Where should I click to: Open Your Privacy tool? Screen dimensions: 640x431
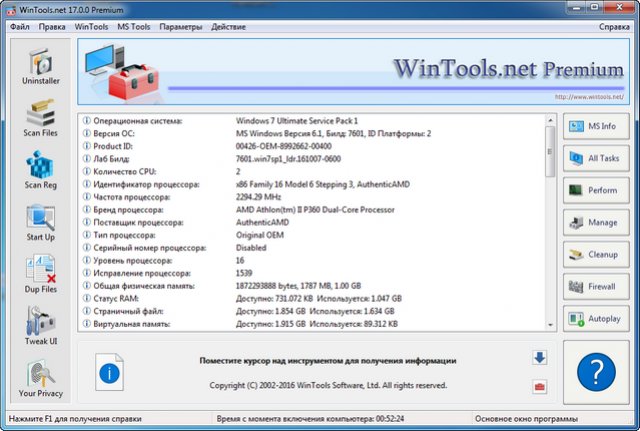[41, 377]
